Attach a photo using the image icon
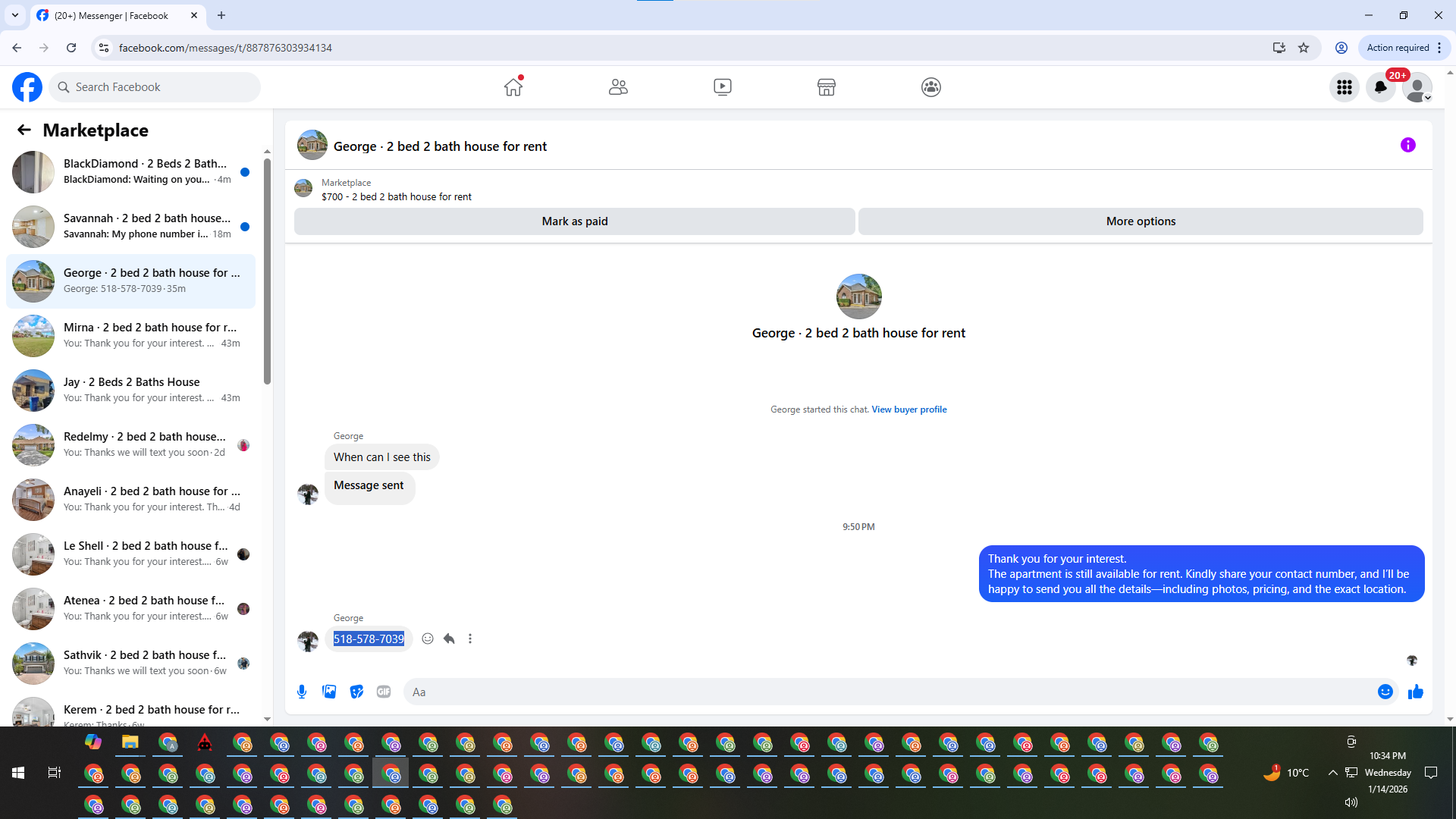This screenshot has width=1456, height=819. point(329,692)
